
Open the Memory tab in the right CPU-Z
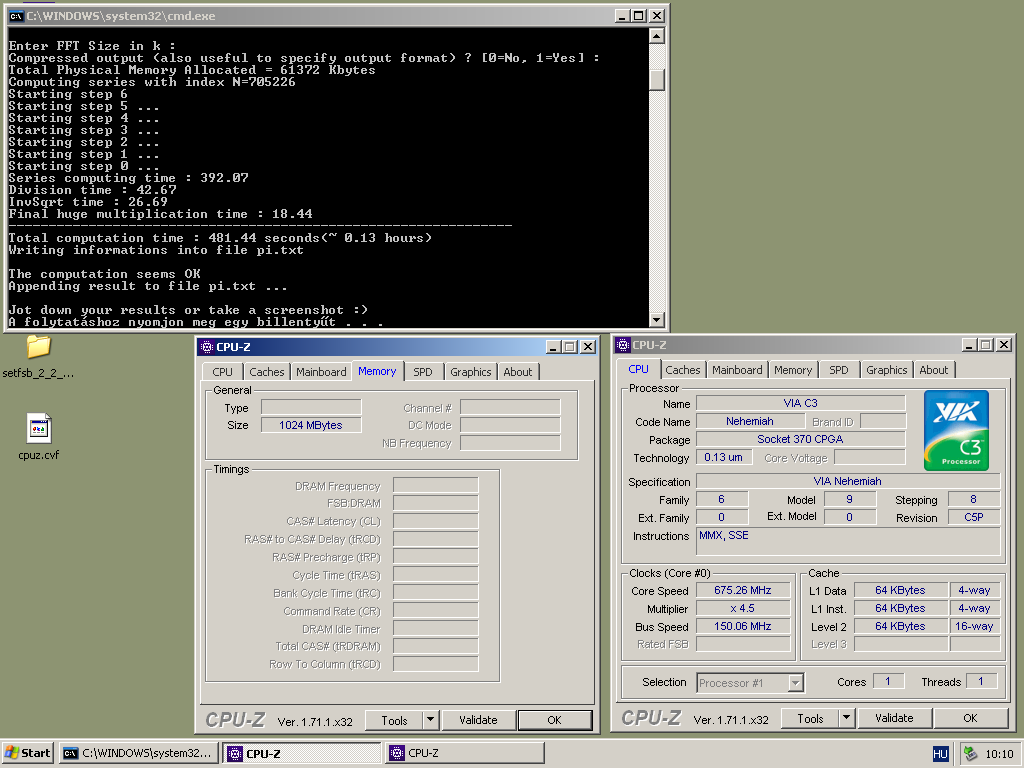pyautogui.click(x=793, y=370)
